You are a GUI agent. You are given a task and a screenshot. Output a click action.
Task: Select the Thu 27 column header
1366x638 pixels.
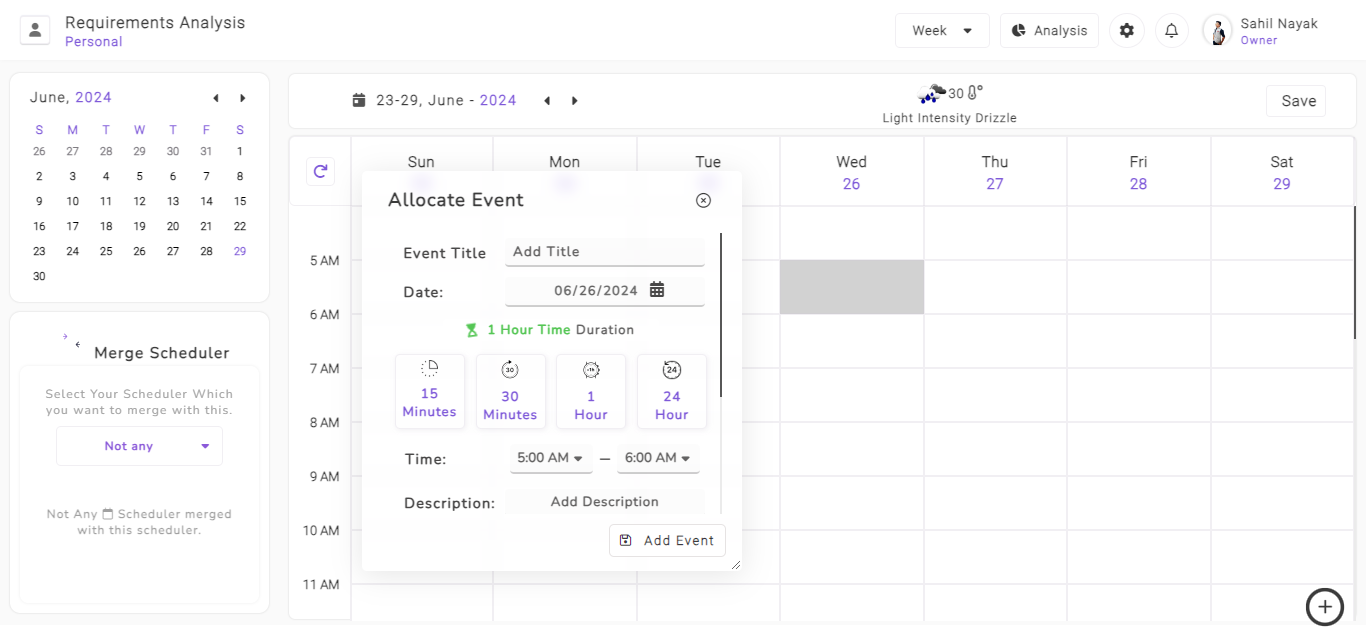pyautogui.click(x=995, y=172)
